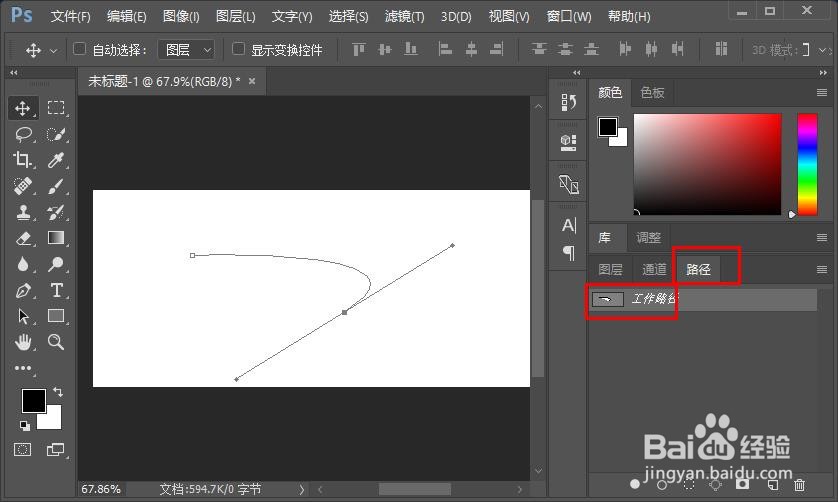Image resolution: width=838 pixels, height=502 pixels.
Task: Open the paths panel flyout menu
Action: [x=822, y=270]
